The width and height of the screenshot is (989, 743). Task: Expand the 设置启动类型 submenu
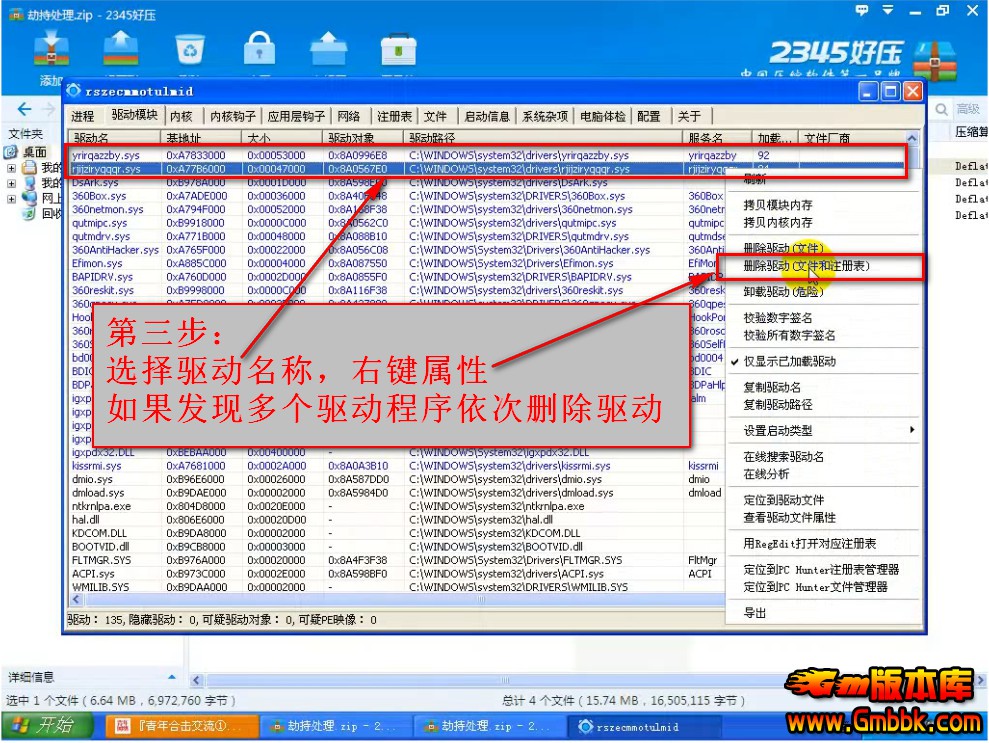tap(822, 431)
